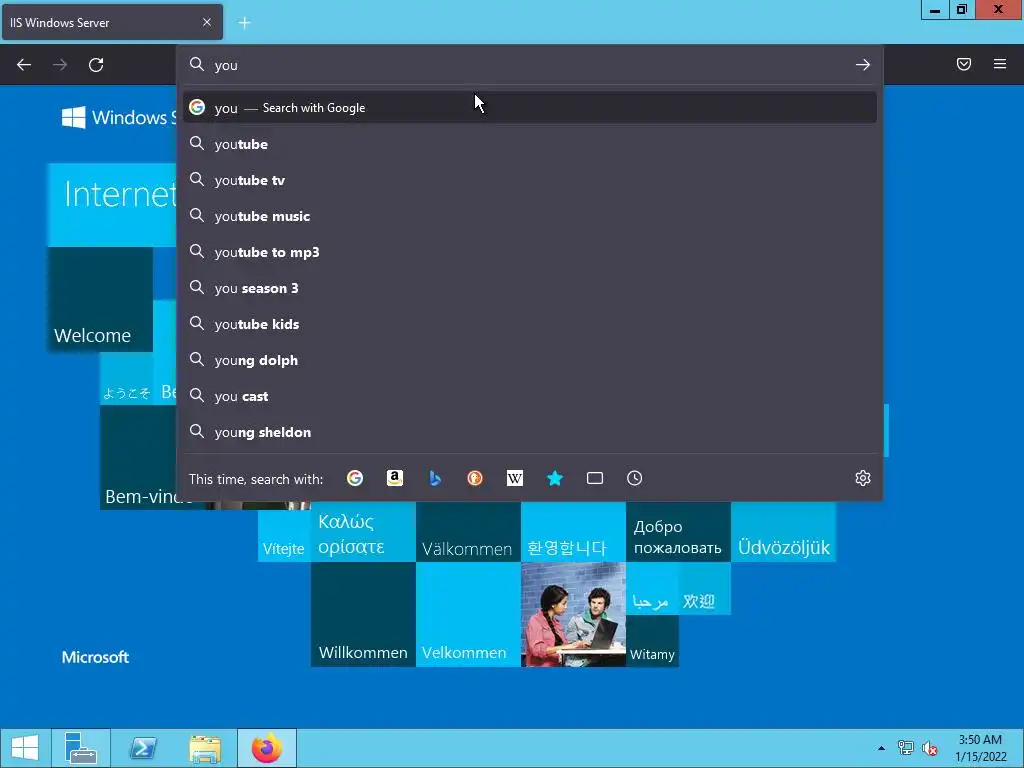Show hidden system tray icons

[x=882, y=748]
